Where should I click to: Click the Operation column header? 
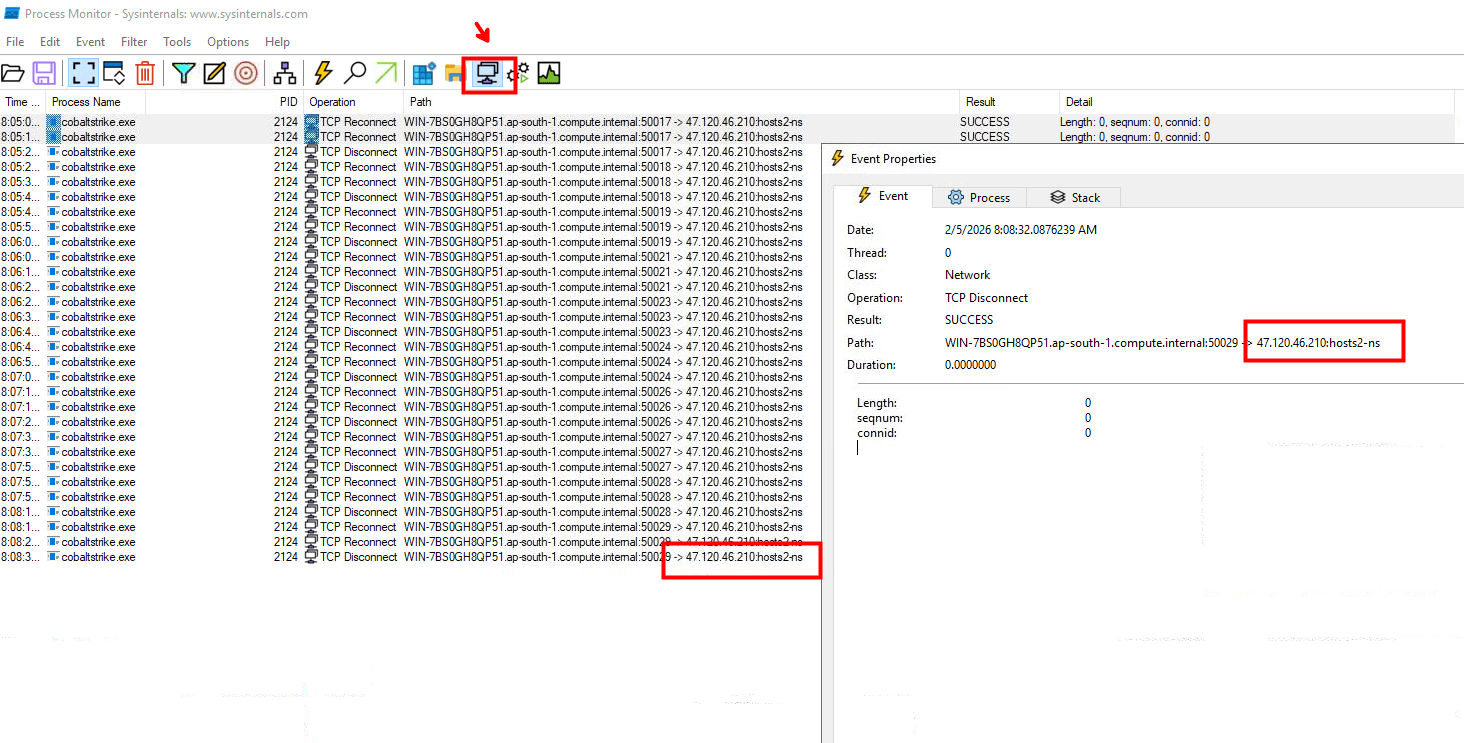(333, 102)
